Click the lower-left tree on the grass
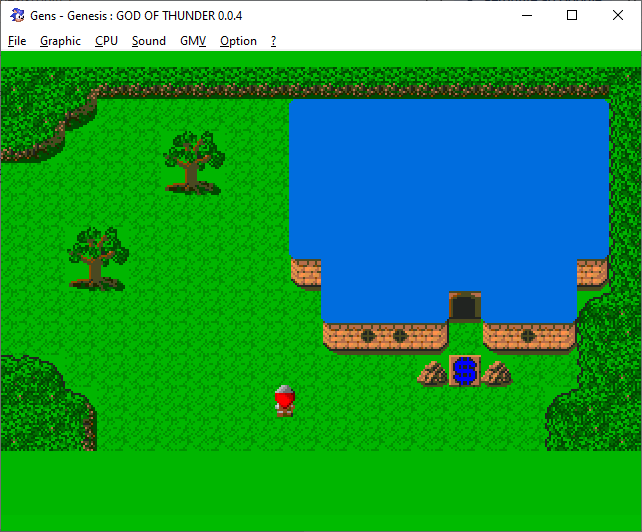This screenshot has height=532, width=642. click(x=98, y=259)
